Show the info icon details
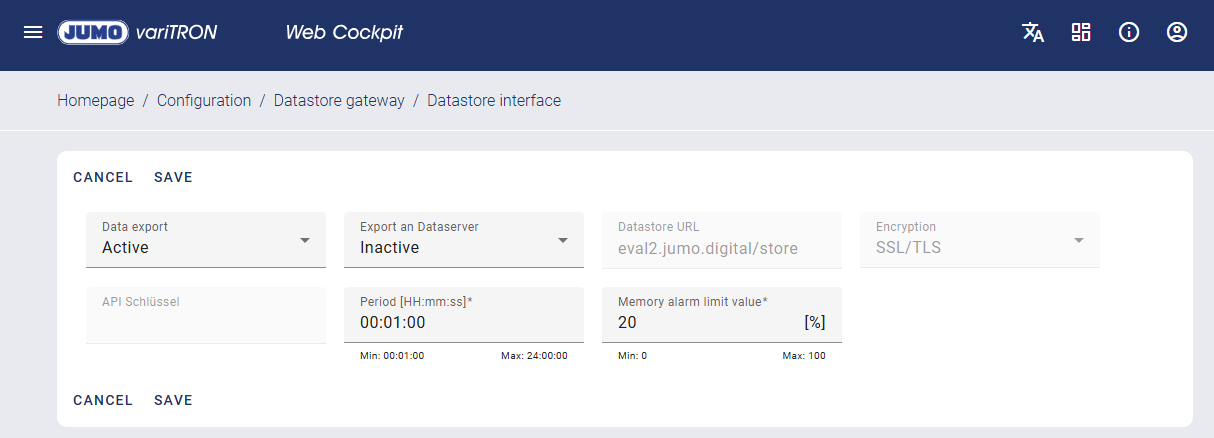The height and width of the screenshot is (438, 1214). coord(1129,32)
